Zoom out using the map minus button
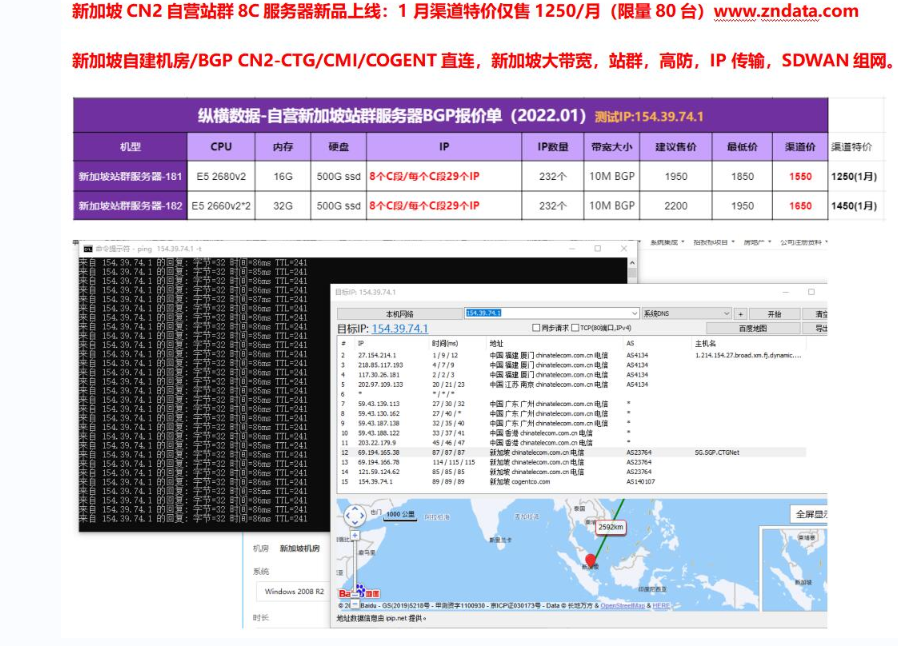The height and width of the screenshot is (646, 898). [x=355, y=604]
